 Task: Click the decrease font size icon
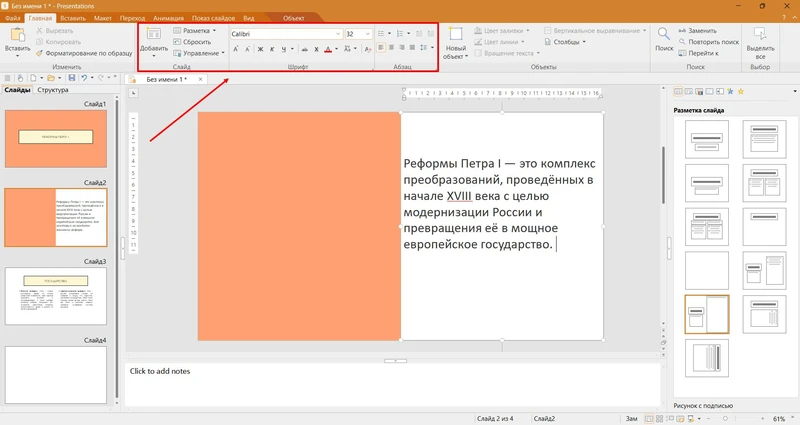247,49
